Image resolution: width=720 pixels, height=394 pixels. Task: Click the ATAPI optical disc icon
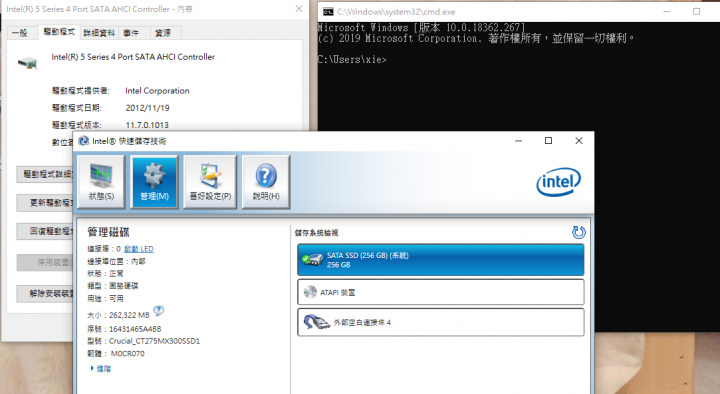(310, 292)
